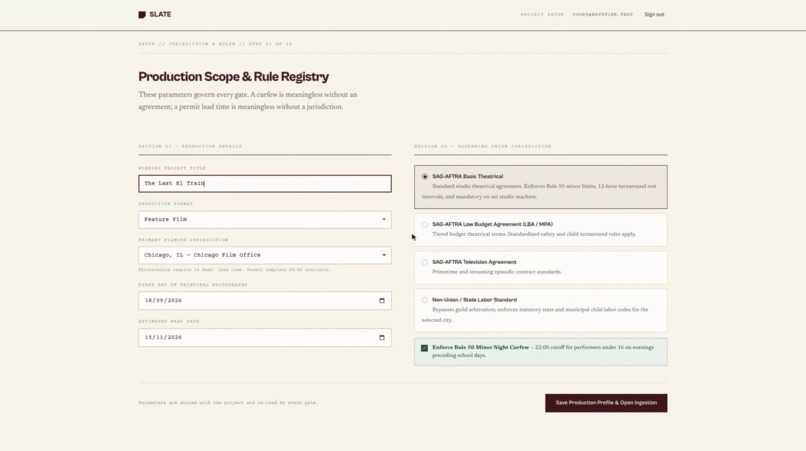Click the Section 01 Production Details label
Screen dimensions: 806x451
pos(190,147)
